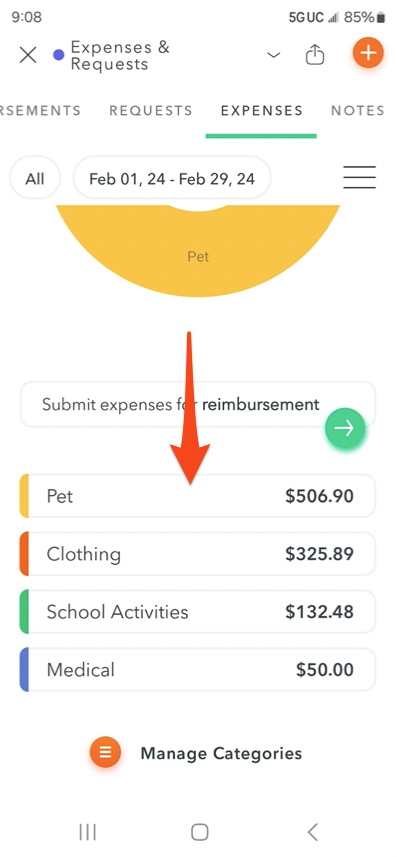Close the Expenses & Requests screen

coord(28,55)
